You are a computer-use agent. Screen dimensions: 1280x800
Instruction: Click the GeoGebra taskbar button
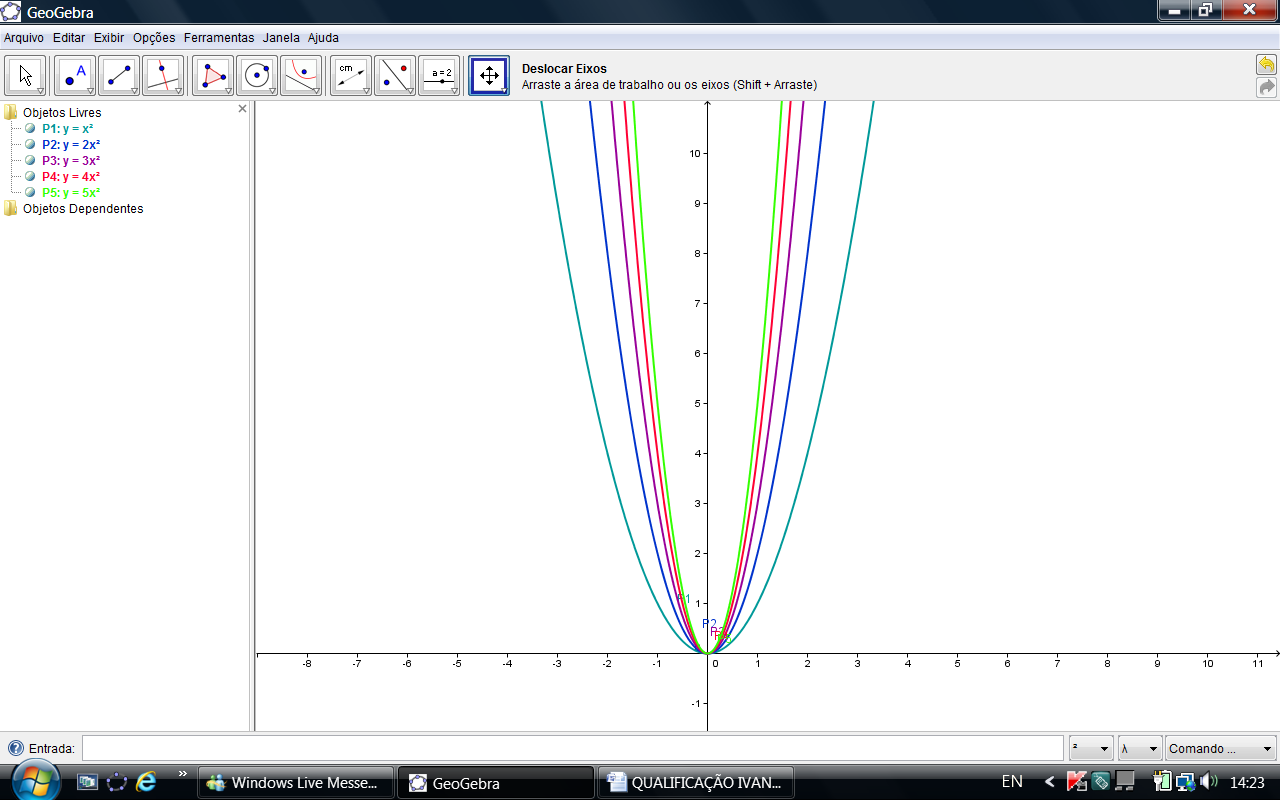click(496, 783)
